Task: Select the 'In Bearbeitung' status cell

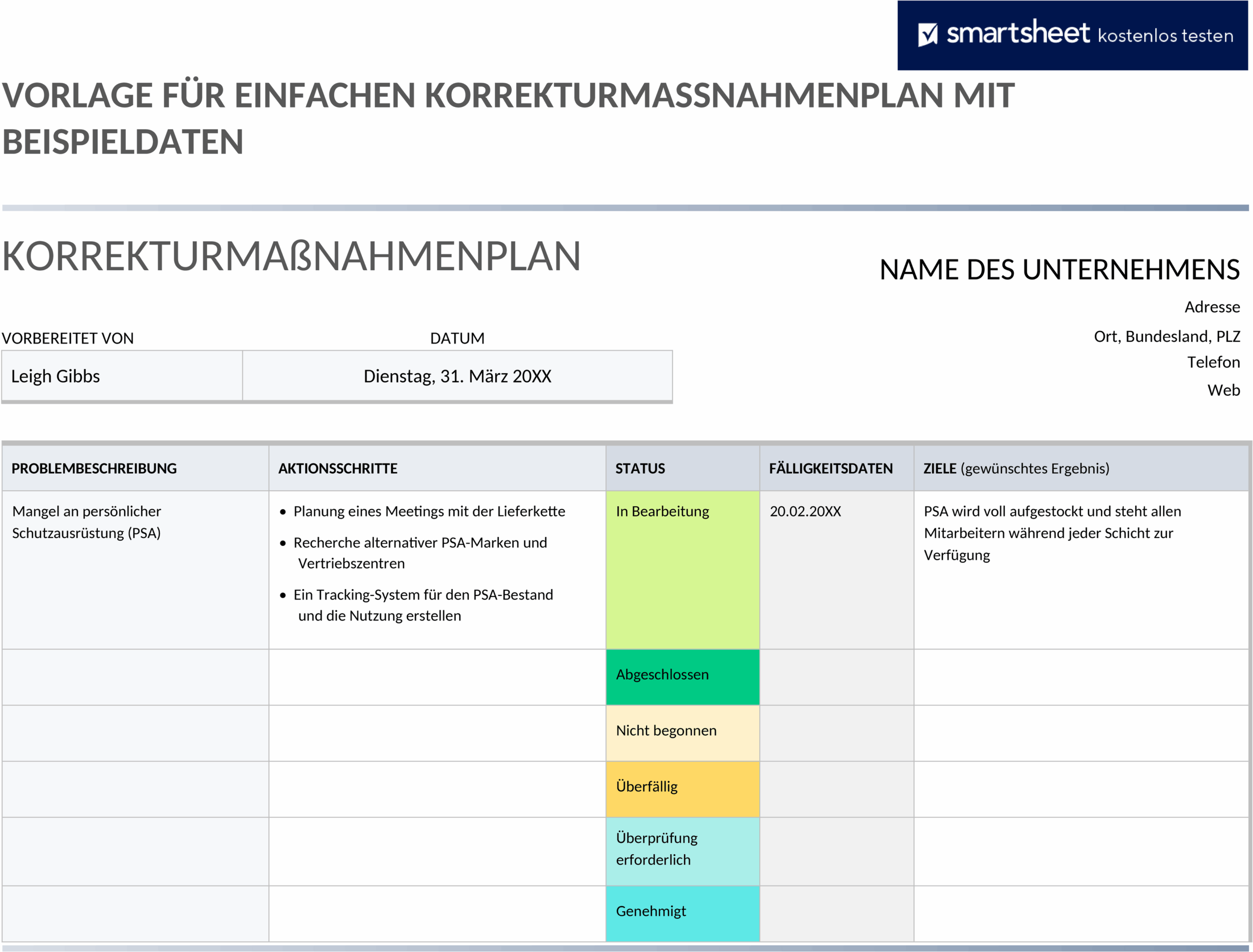Action: click(x=683, y=569)
